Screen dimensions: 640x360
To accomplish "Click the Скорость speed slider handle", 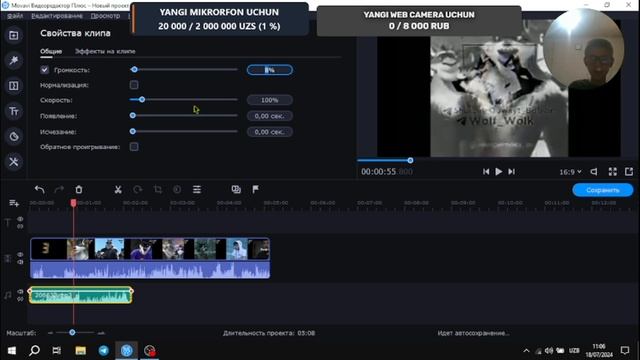I will point(142,100).
